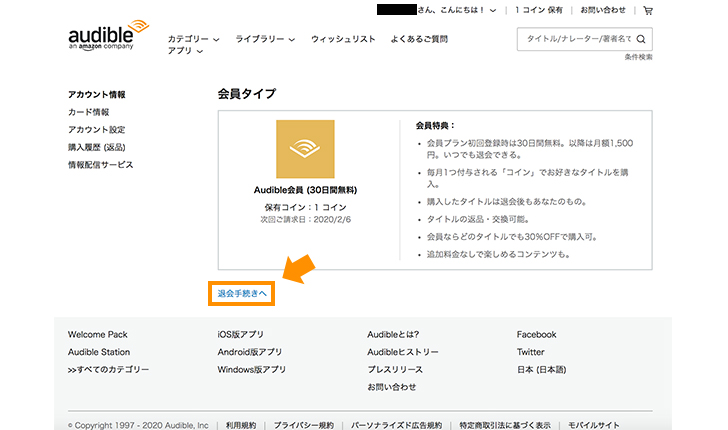Screen dimensions: 728x430
Task: Click the Audible logo
Action: (109, 35)
